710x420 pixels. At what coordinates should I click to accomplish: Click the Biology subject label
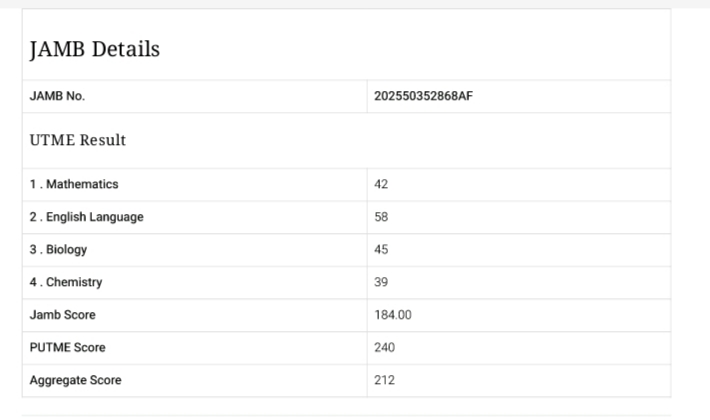pos(60,250)
